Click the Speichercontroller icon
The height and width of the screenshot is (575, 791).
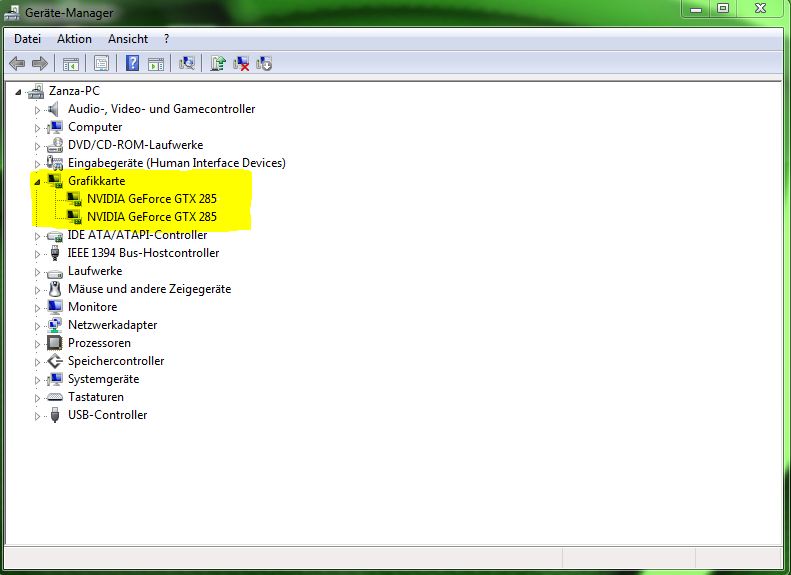[54, 361]
